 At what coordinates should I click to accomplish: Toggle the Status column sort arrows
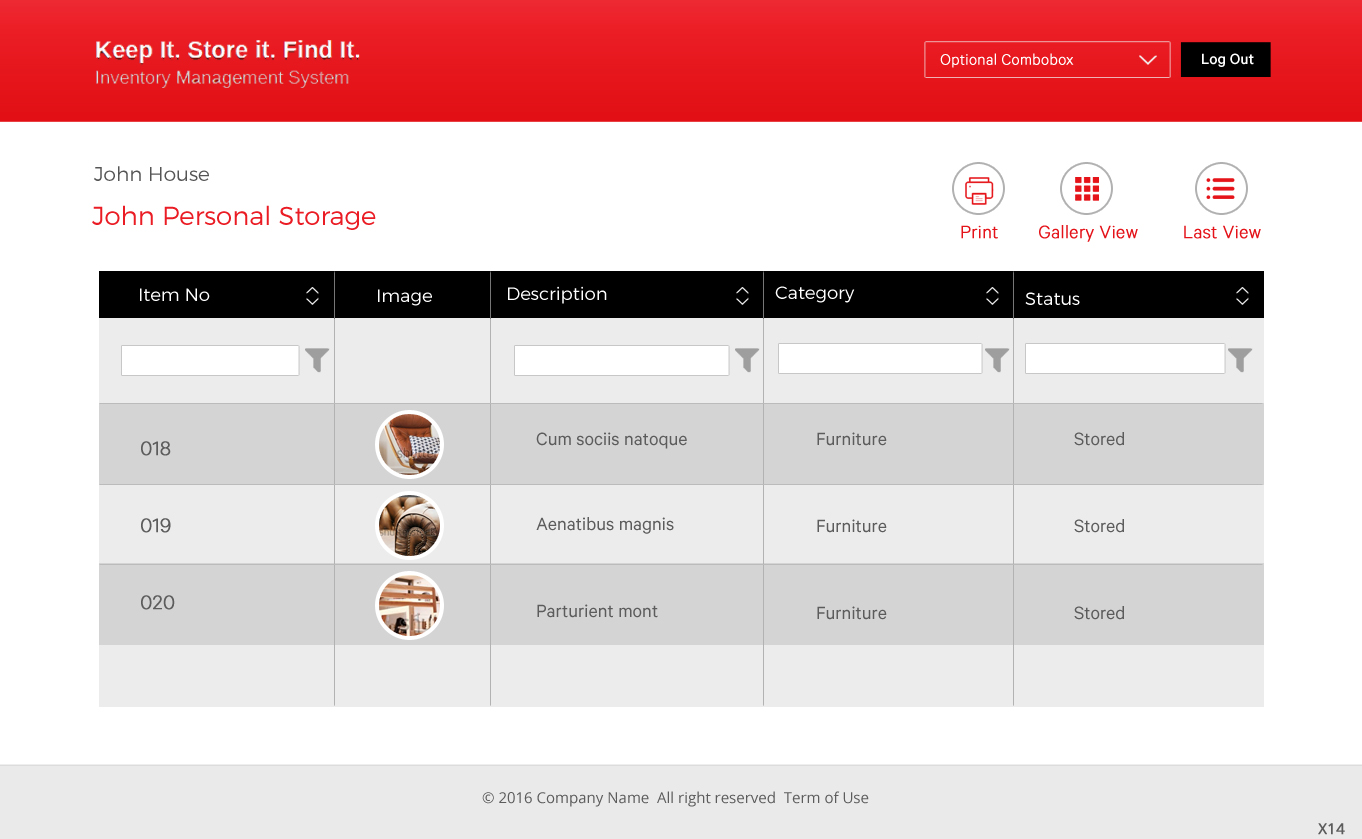[x=1242, y=295]
